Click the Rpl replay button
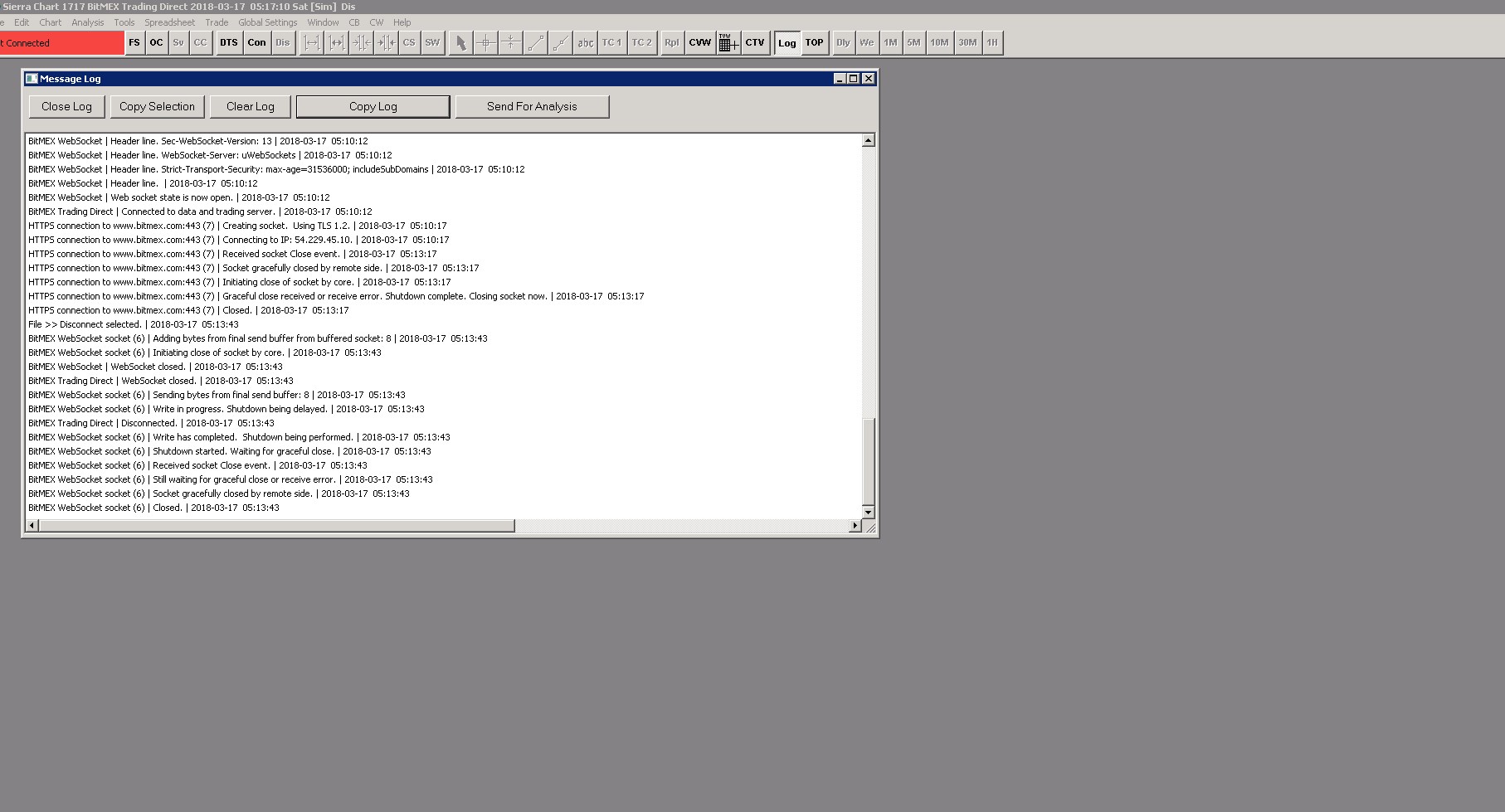Viewport: 1505px width, 812px height. 672,43
